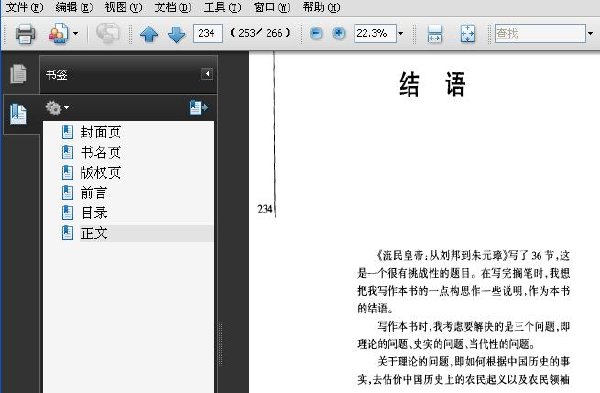Open bookmark options gear dropdown
Screen dimensions: 600x393
click(x=57, y=108)
